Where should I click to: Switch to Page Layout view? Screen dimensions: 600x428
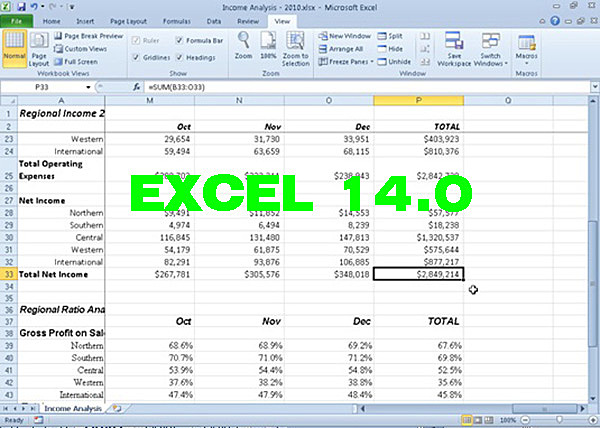point(39,50)
